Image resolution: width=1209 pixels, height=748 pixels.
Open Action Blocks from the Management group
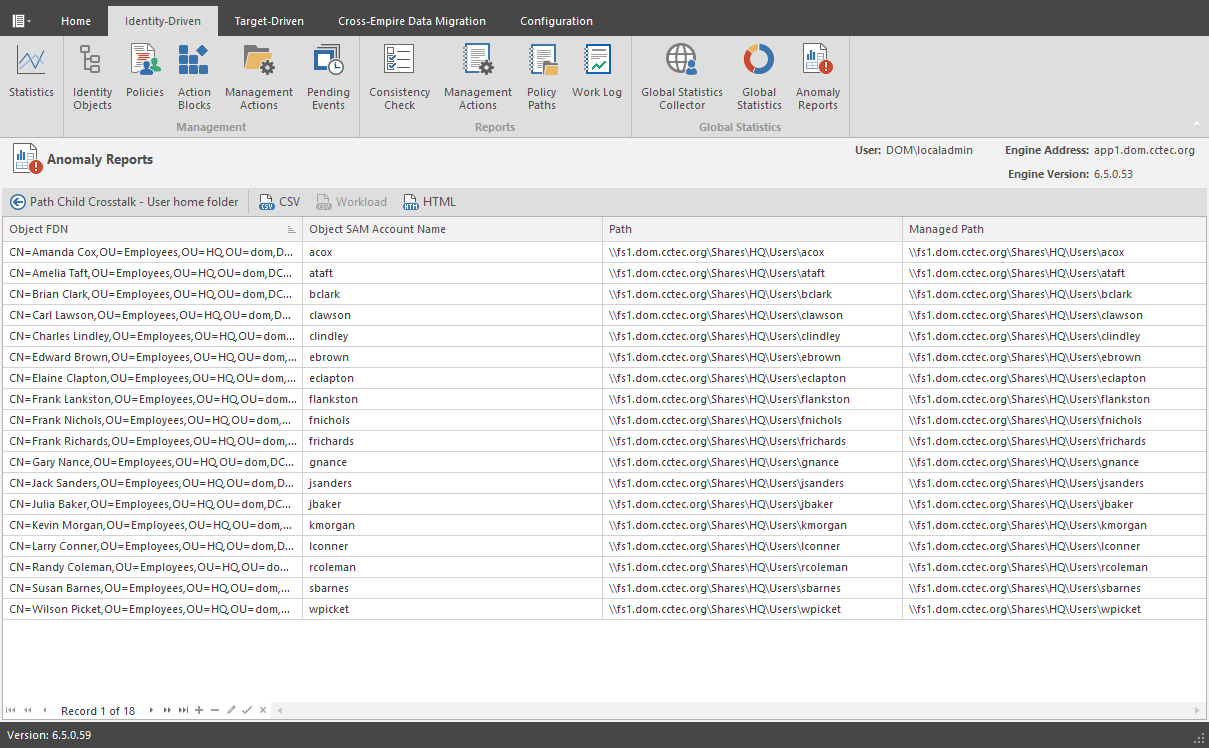point(194,76)
